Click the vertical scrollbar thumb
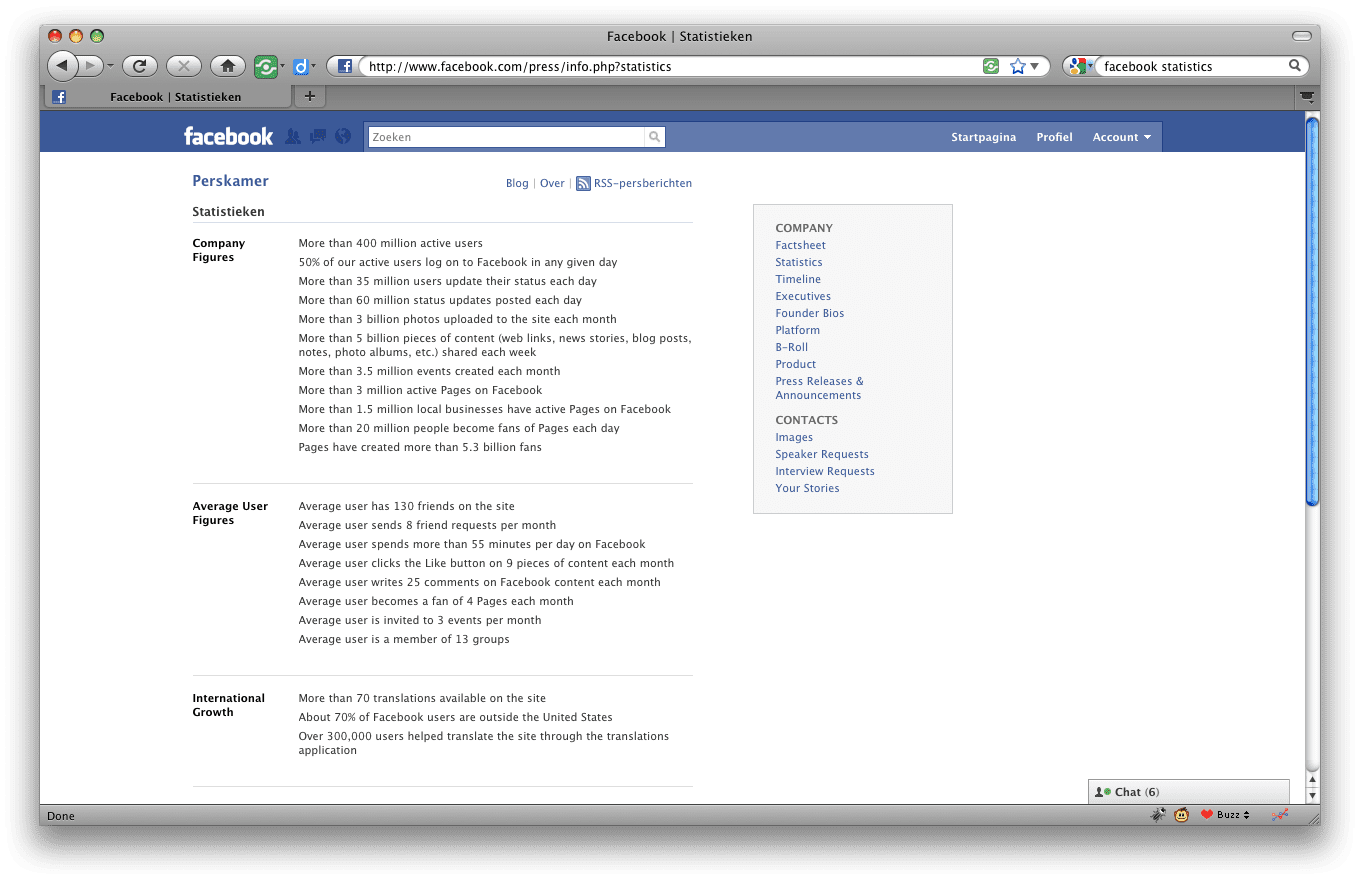 coord(1313,311)
